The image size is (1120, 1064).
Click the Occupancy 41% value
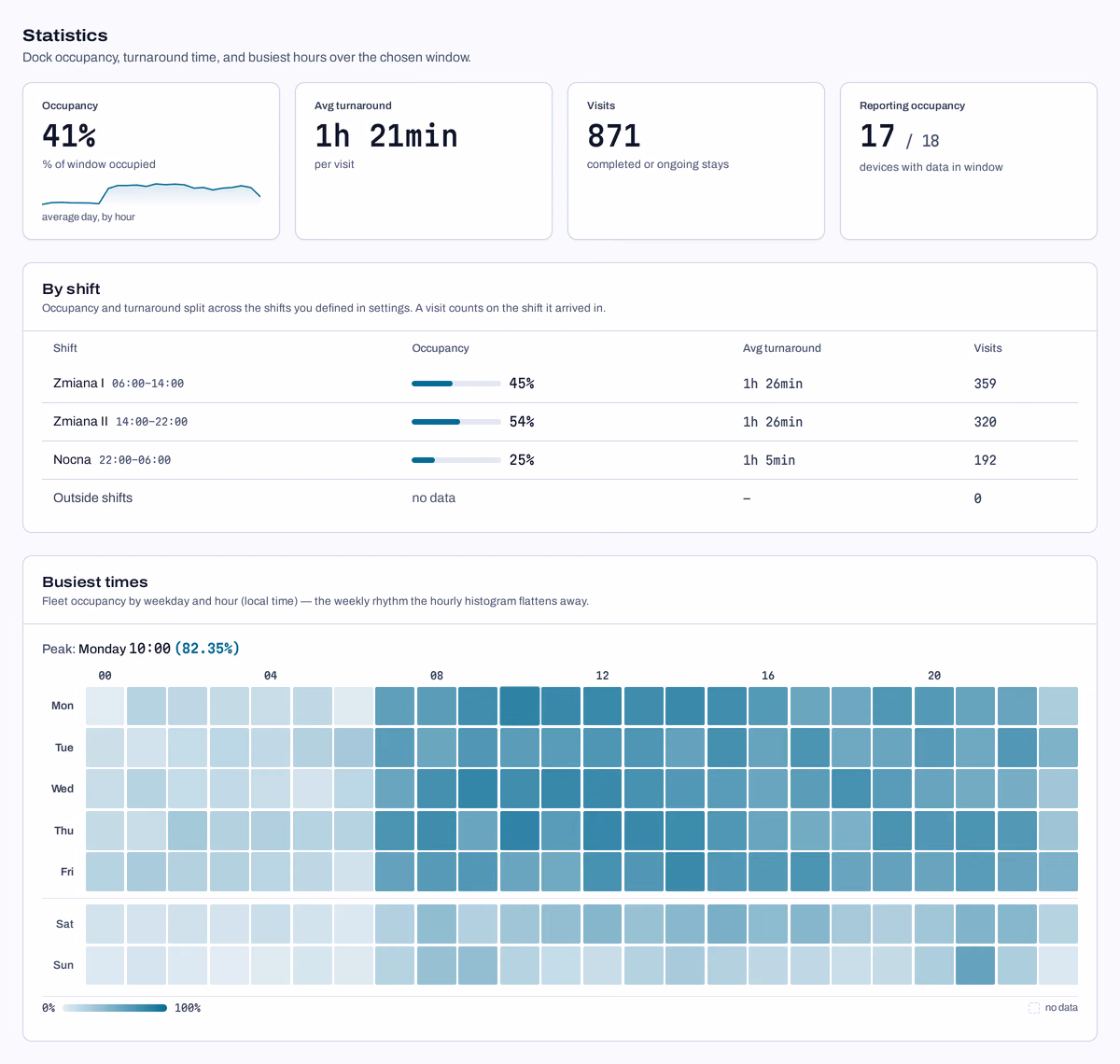coord(69,136)
